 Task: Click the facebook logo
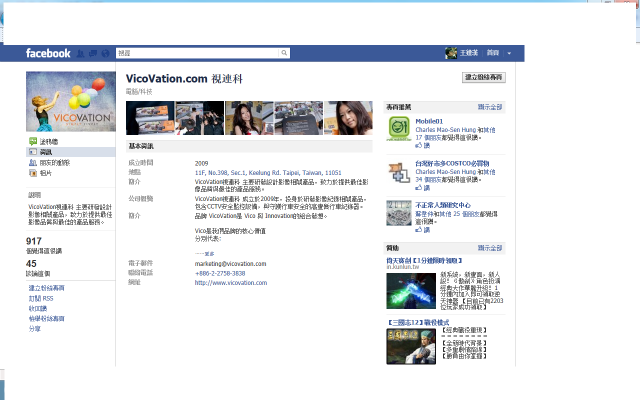click(48, 53)
